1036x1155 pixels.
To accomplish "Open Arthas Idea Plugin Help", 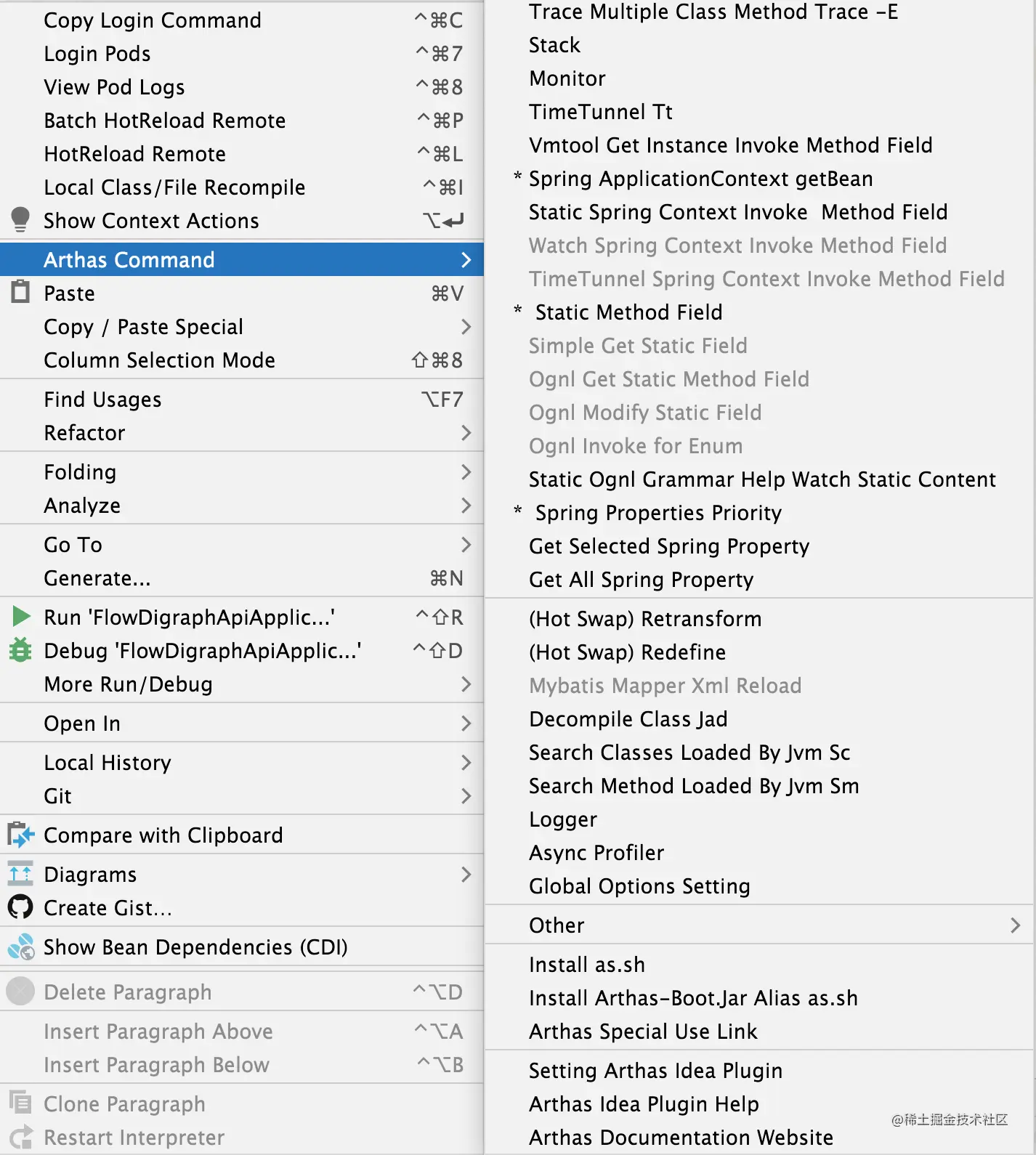I will pyautogui.click(x=759, y=1104).
